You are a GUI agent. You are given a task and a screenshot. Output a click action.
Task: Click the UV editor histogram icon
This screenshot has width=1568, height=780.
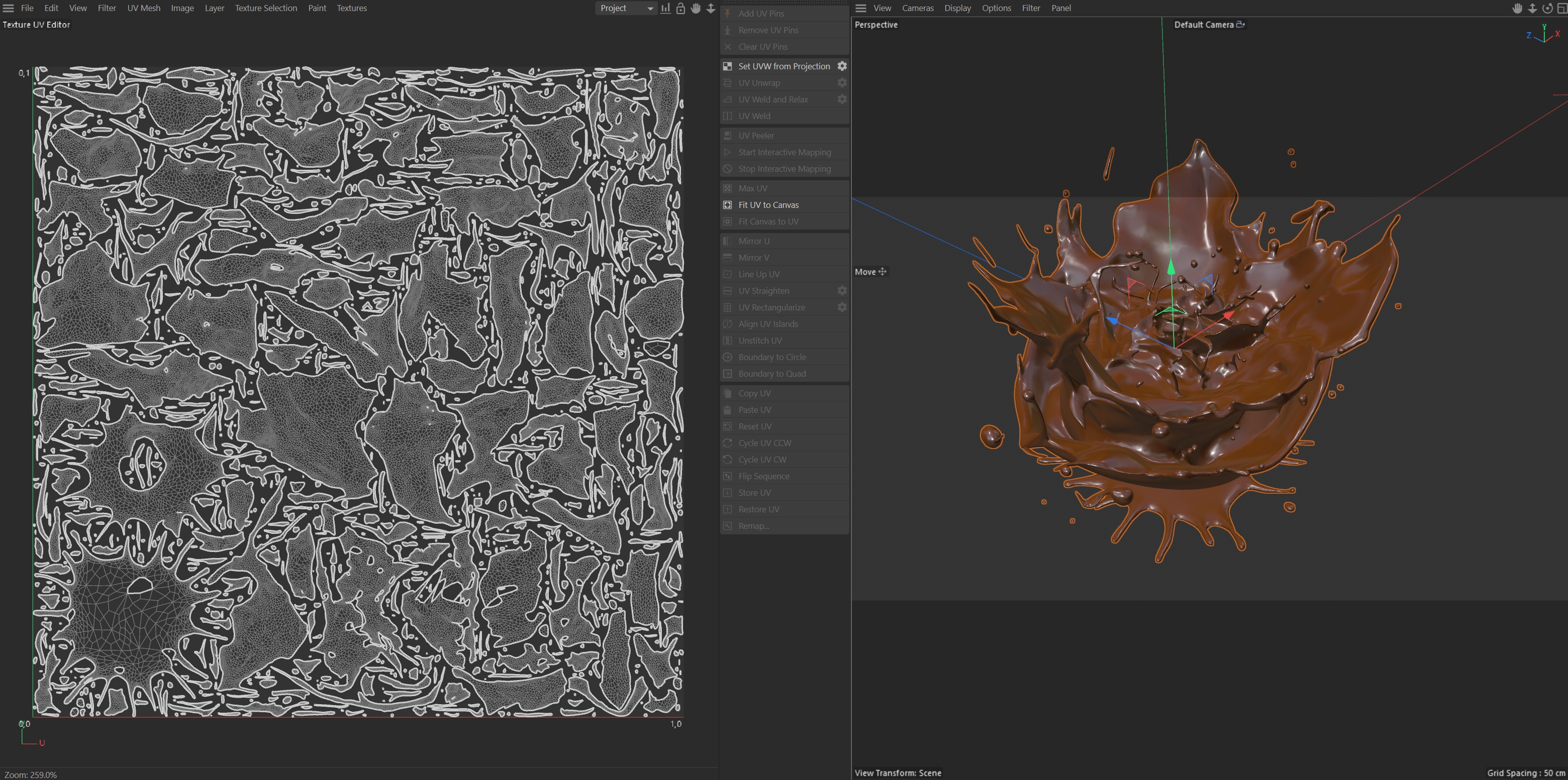click(665, 8)
